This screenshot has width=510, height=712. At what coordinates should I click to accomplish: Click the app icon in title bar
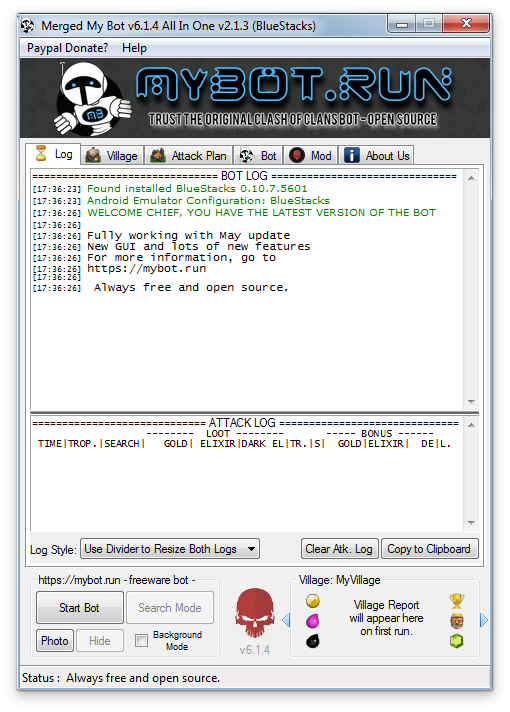tap(28, 25)
